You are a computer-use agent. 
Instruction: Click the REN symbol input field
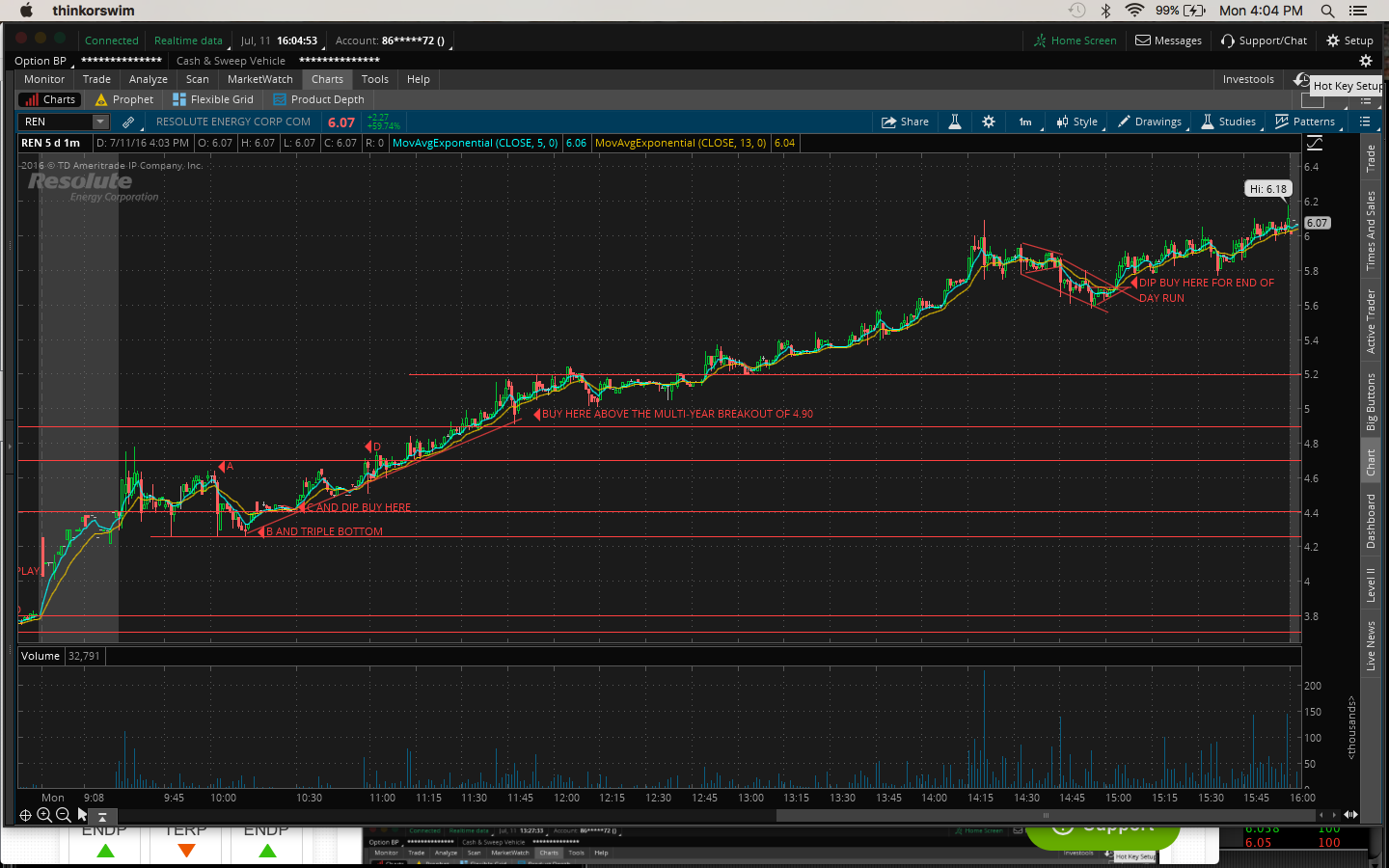[56, 122]
